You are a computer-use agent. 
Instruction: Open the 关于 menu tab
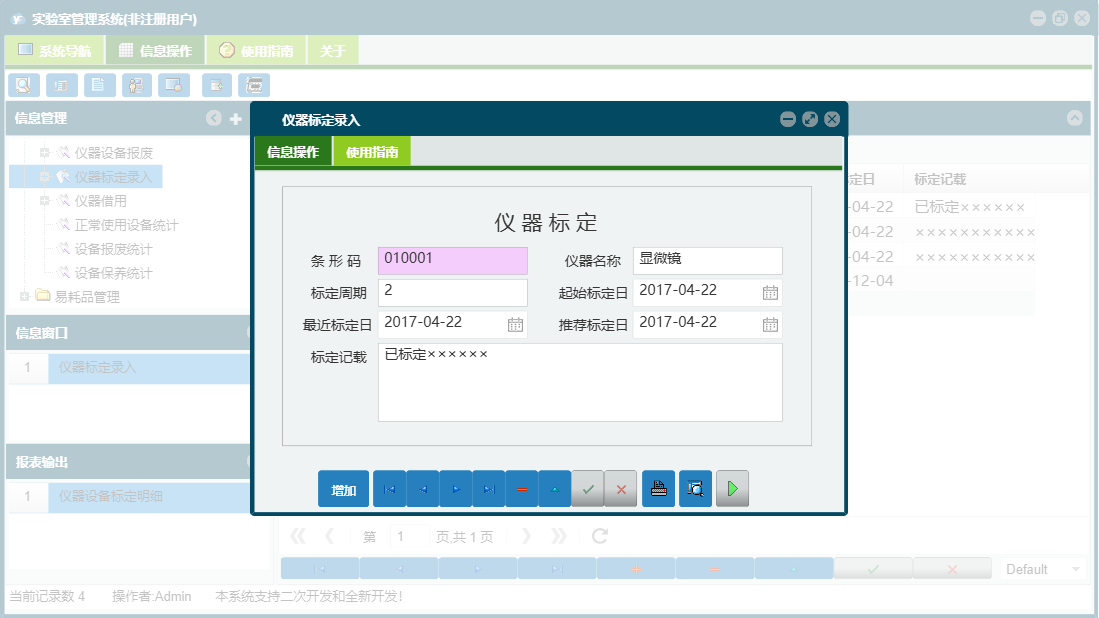(x=332, y=49)
